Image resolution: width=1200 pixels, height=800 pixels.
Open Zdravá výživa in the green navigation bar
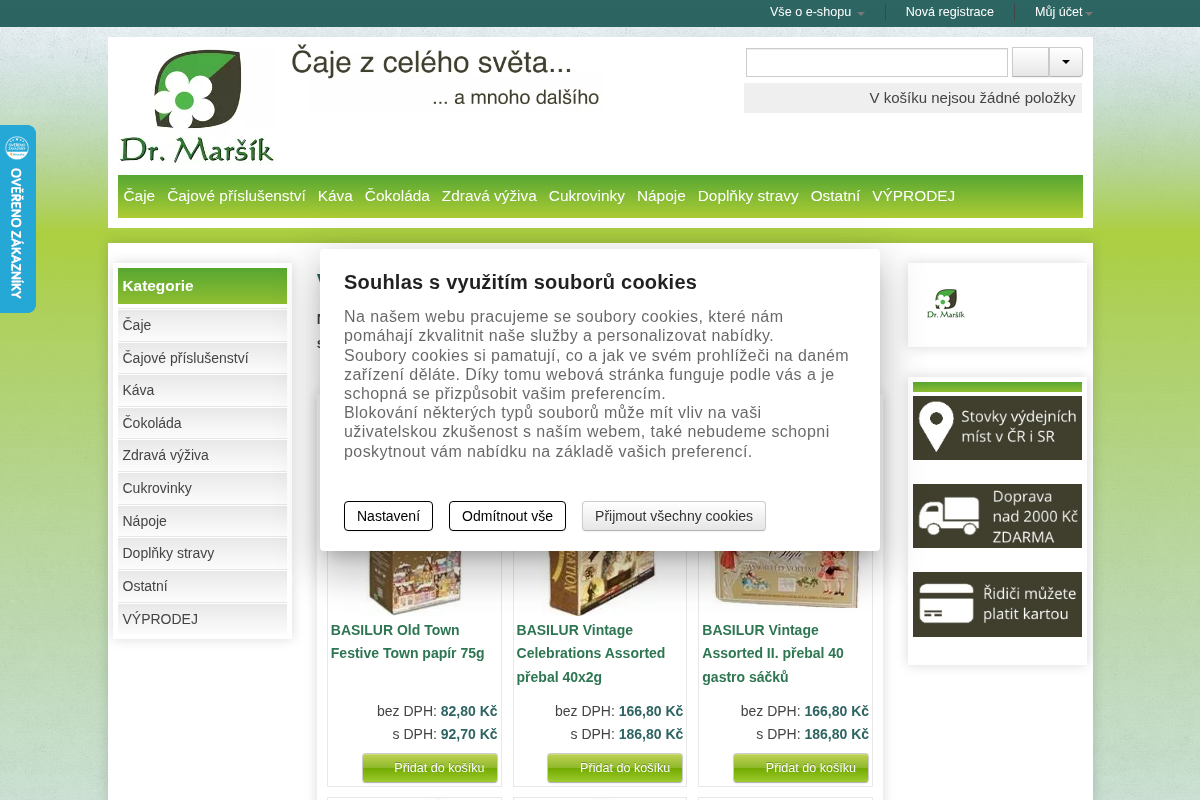pos(489,196)
